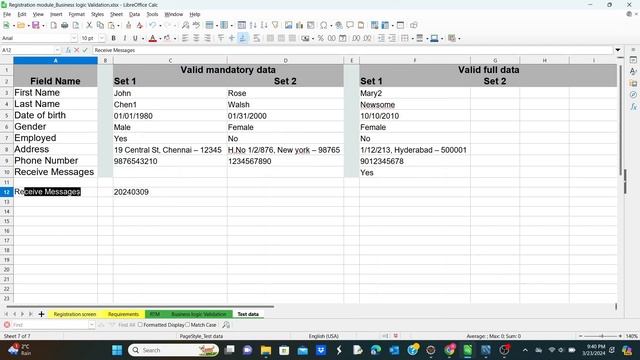Open the Function Wizard fx icon
640x360 pixels.
[x=68, y=50]
